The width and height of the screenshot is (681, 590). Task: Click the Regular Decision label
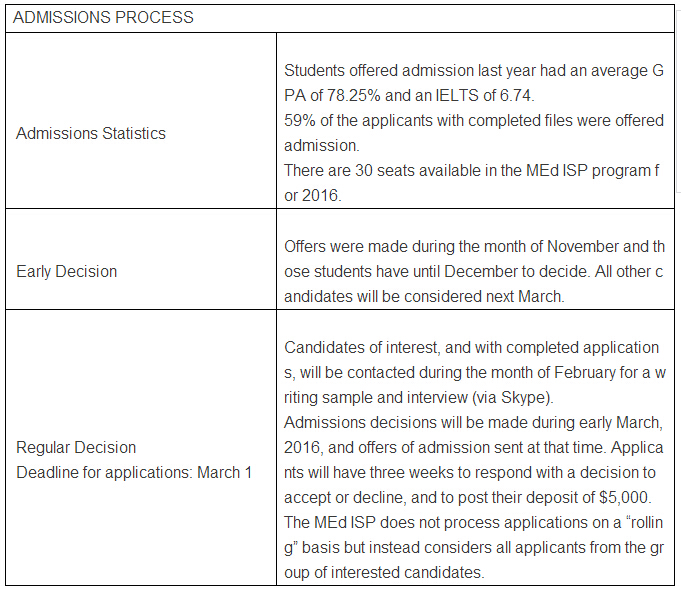tap(76, 447)
